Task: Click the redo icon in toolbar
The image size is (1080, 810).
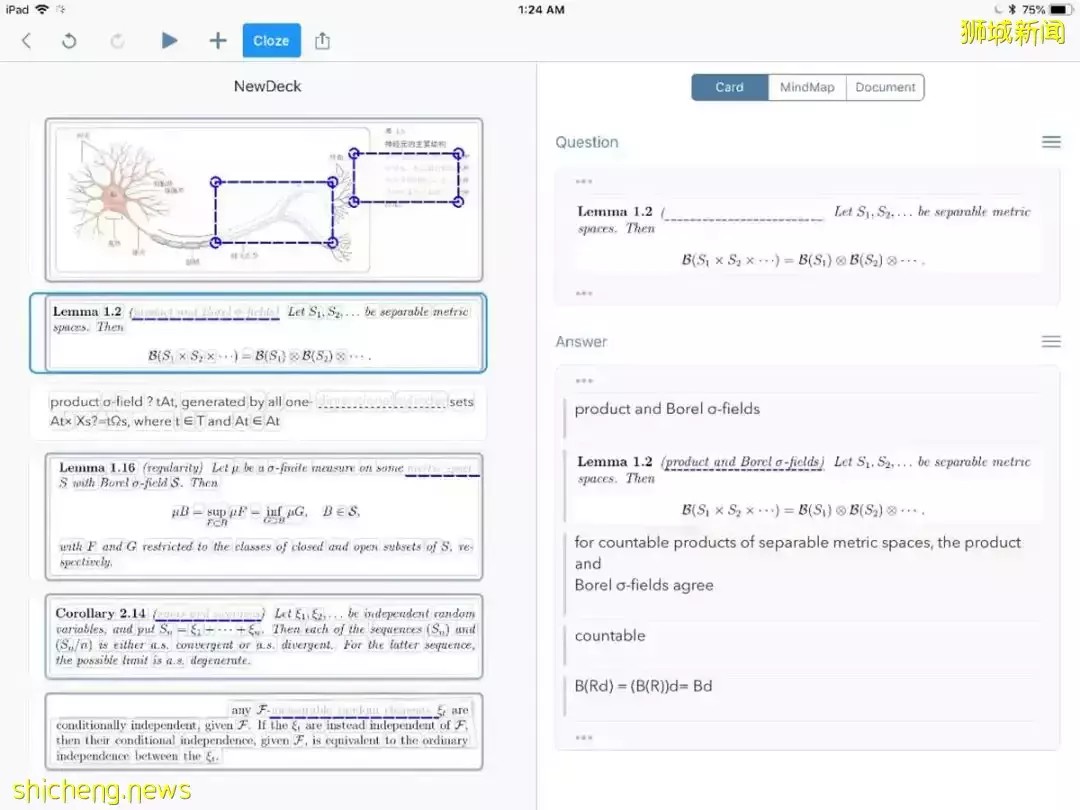Action: pos(117,41)
